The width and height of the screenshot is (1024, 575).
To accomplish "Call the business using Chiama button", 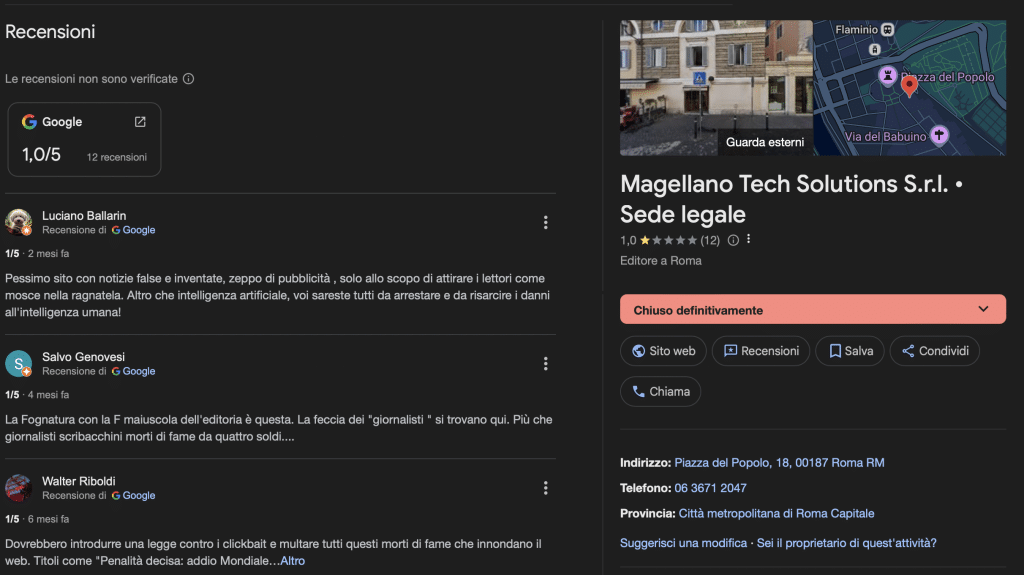I will (x=660, y=391).
